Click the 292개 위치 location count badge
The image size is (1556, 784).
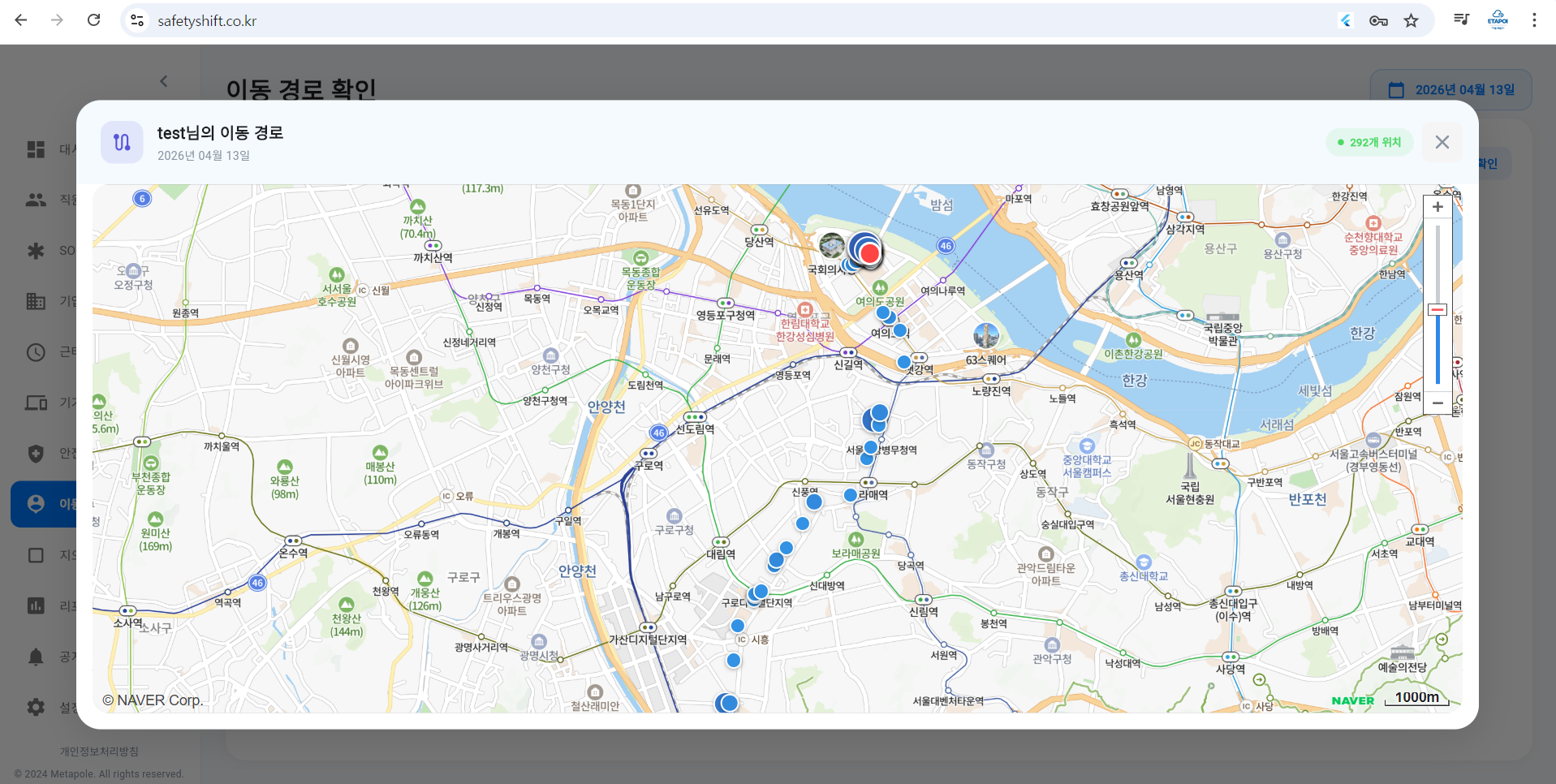pyautogui.click(x=1369, y=142)
